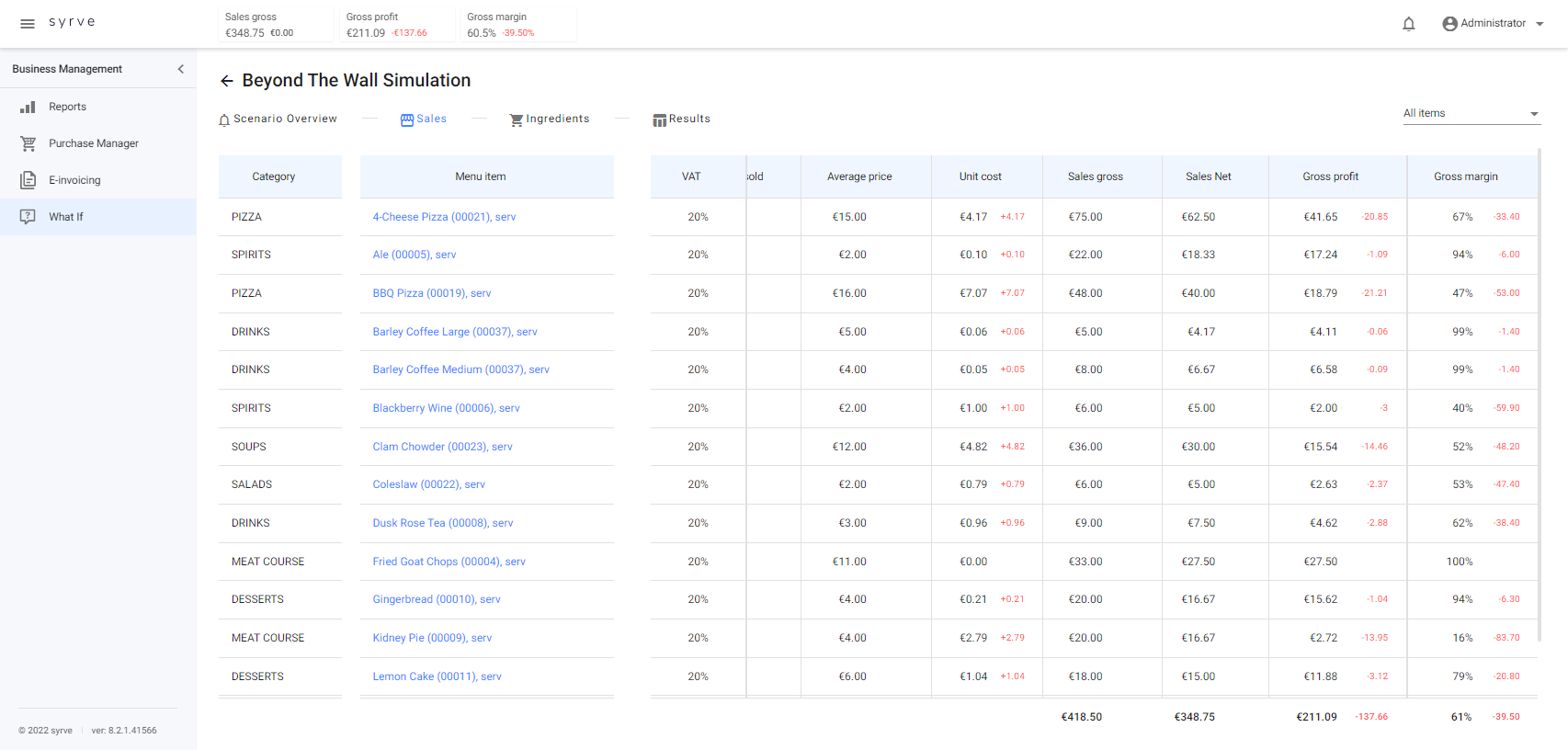This screenshot has height=750, width=1568.
Task: Open the 4-Cheese Pizza menu item link
Action: pos(444,217)
